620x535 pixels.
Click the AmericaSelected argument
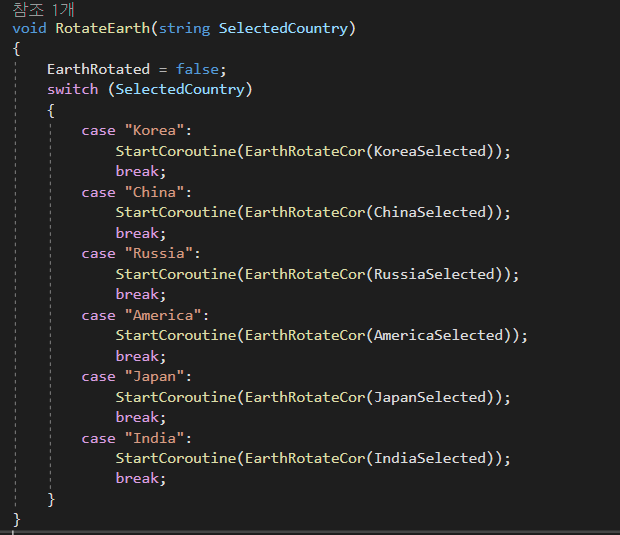tap(439, 335)
